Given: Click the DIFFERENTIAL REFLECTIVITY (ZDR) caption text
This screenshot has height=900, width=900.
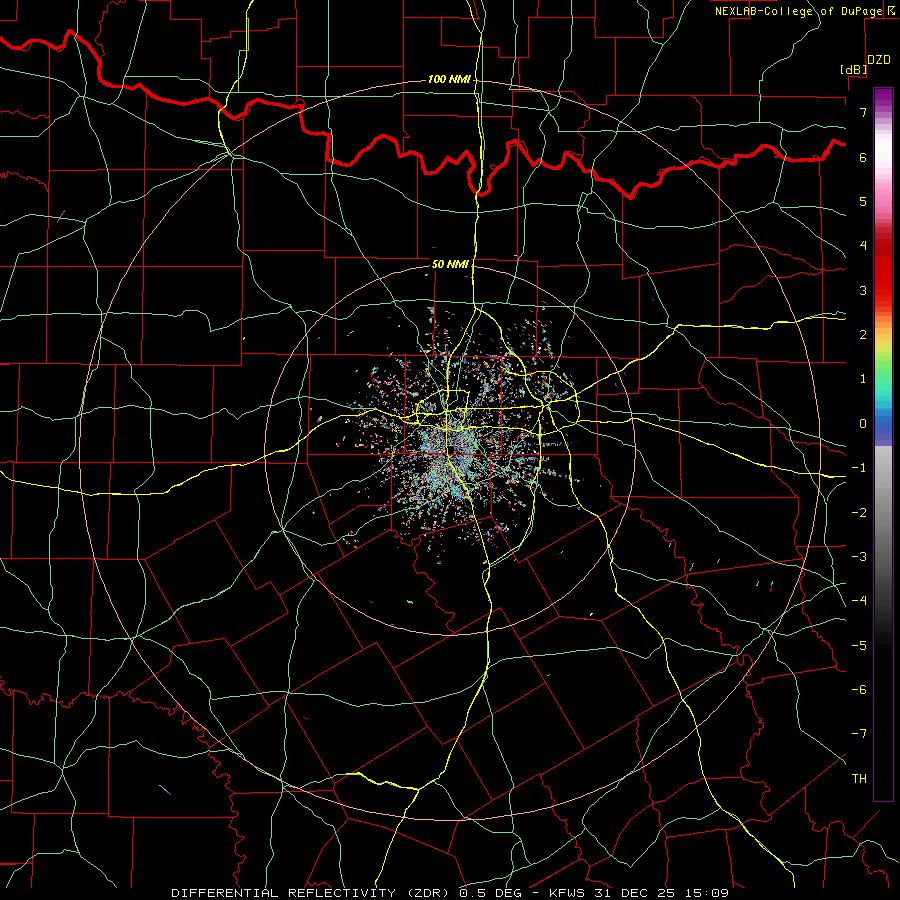Looking at the screenshot, I should (x=312, y=893).
